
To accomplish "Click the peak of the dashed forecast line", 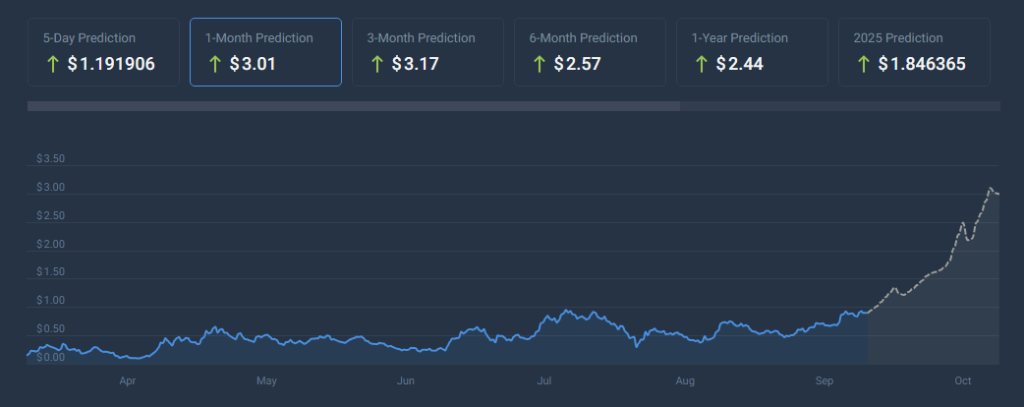I will pos(990,188).
